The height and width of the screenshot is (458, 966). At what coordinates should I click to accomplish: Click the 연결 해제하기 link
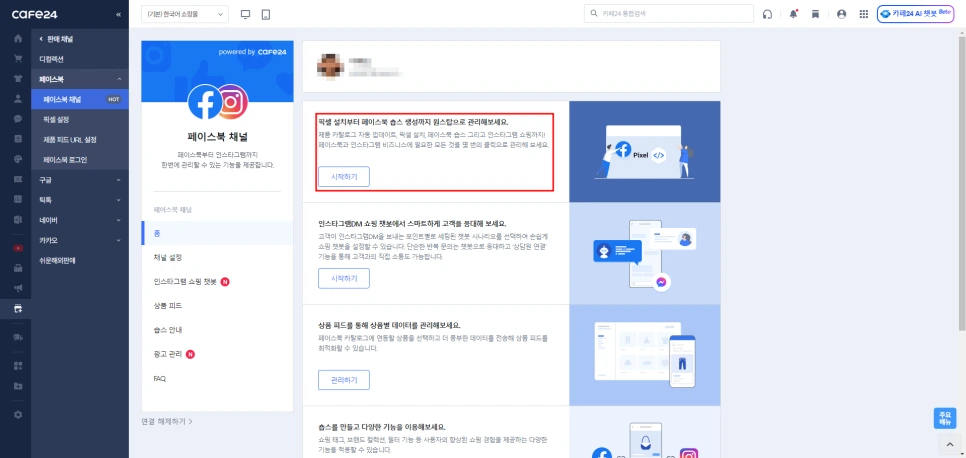click(167, 422)
